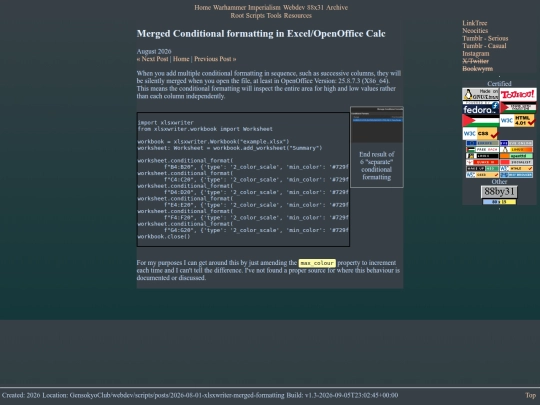
Task: Open the Warhammer nav link
Action: click(229, 8)
